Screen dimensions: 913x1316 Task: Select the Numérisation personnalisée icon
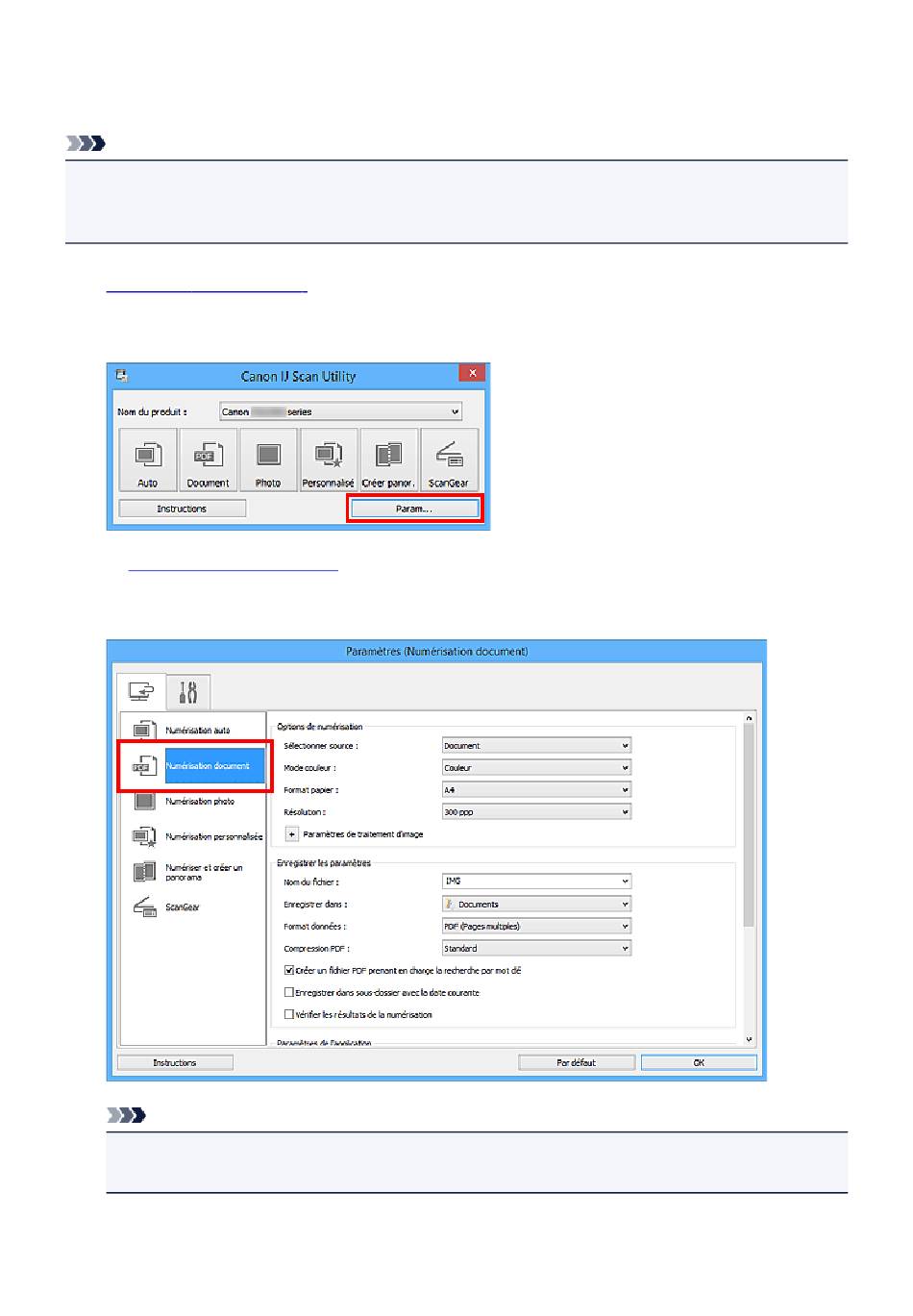click(x=144, y=836)
